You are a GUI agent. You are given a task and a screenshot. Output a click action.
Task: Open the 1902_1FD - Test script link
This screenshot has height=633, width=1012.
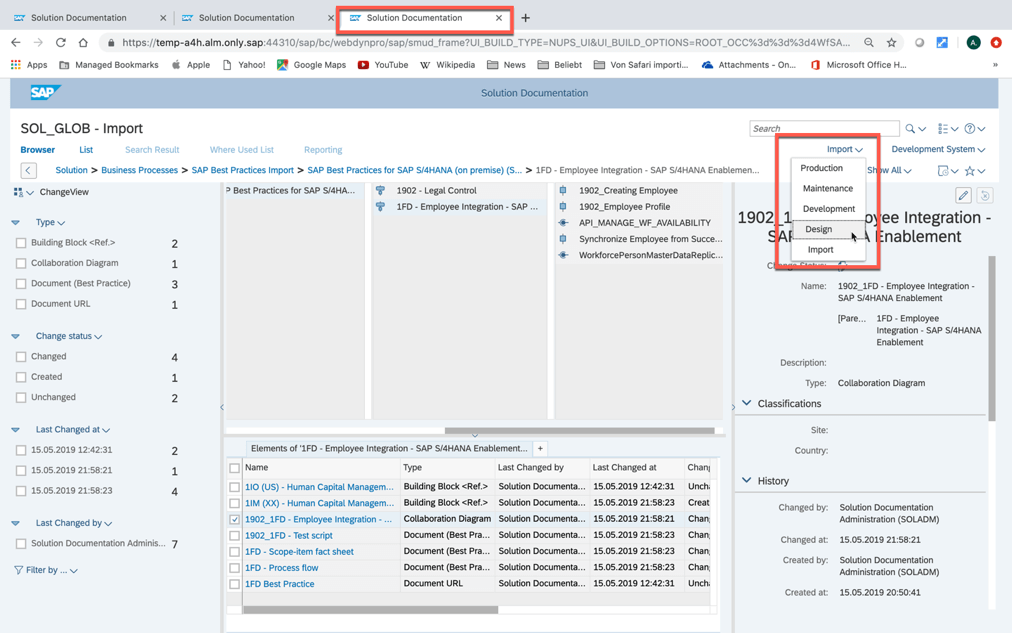[x=288, y=536]
